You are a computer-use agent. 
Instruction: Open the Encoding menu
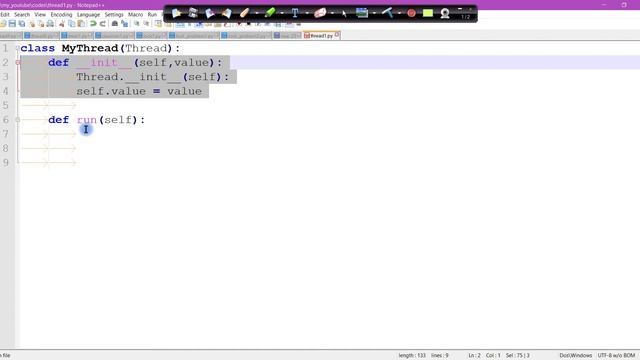[x=61, y=14]
